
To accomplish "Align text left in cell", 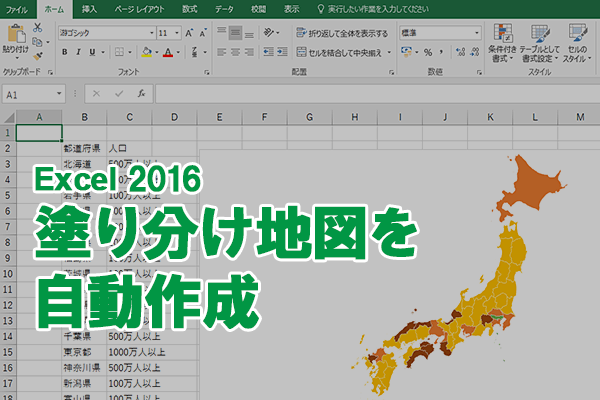I will pyautogui.click(x=222, y=52).
